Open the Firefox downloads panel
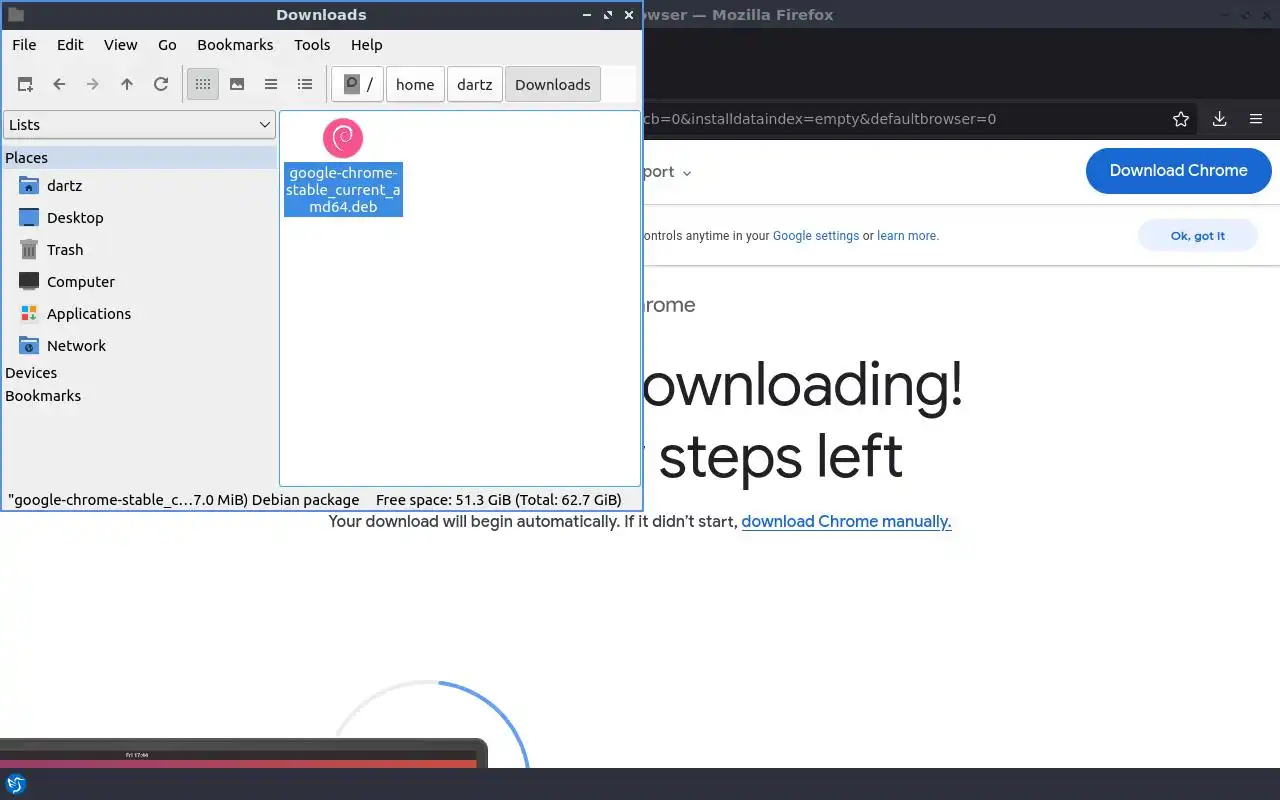 pos(1219,119)
